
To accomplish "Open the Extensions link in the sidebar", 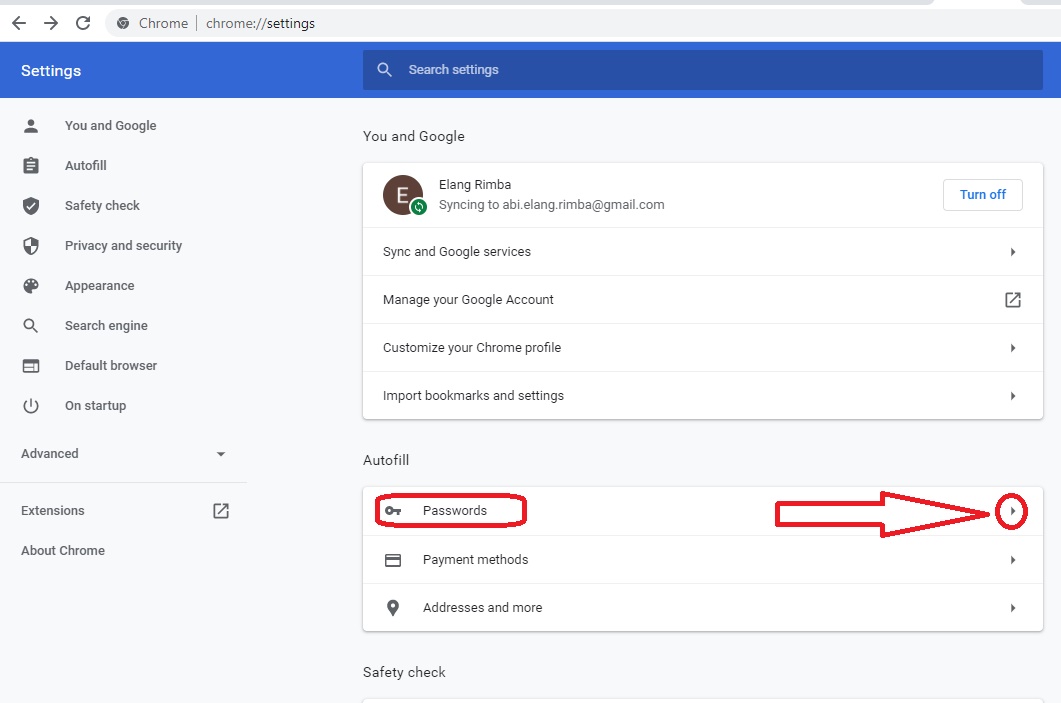I will (x=53, y=511).
